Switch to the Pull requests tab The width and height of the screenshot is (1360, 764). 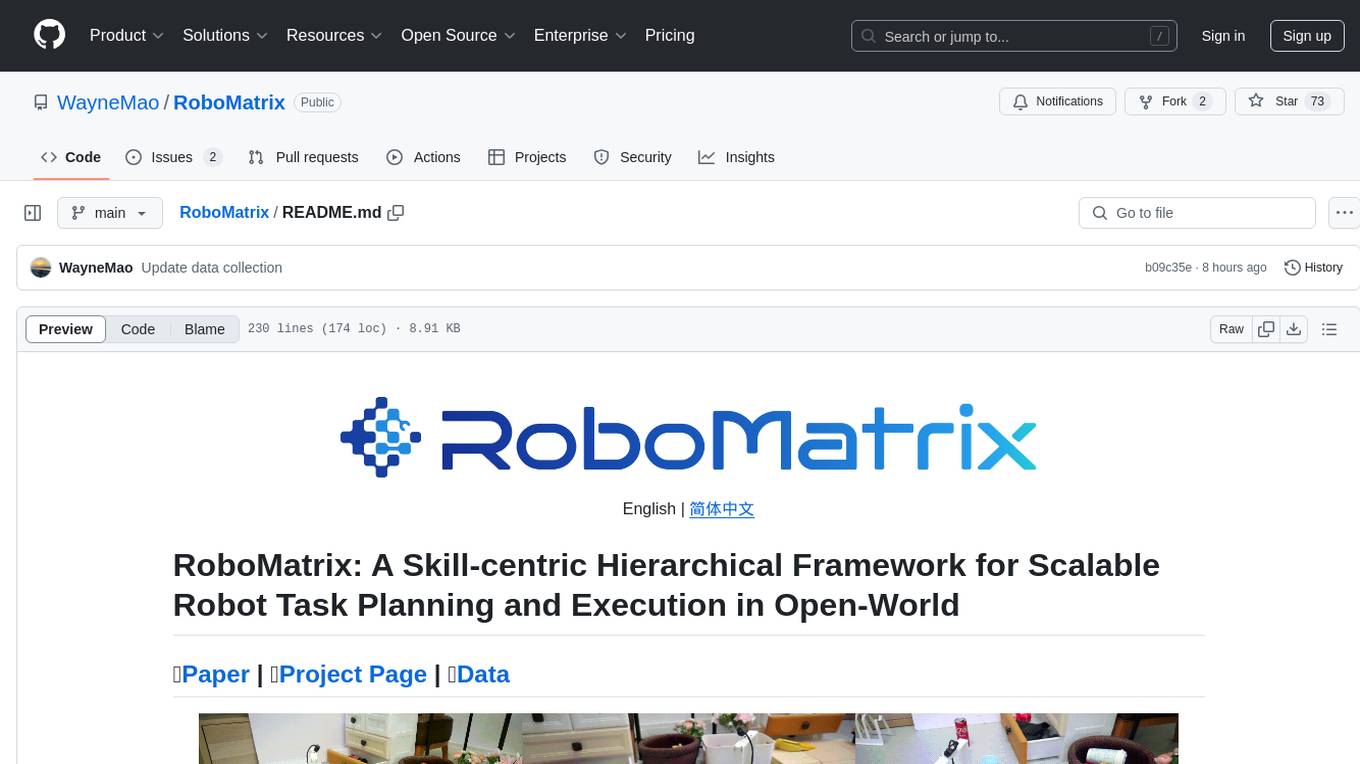tap(303, 157)
